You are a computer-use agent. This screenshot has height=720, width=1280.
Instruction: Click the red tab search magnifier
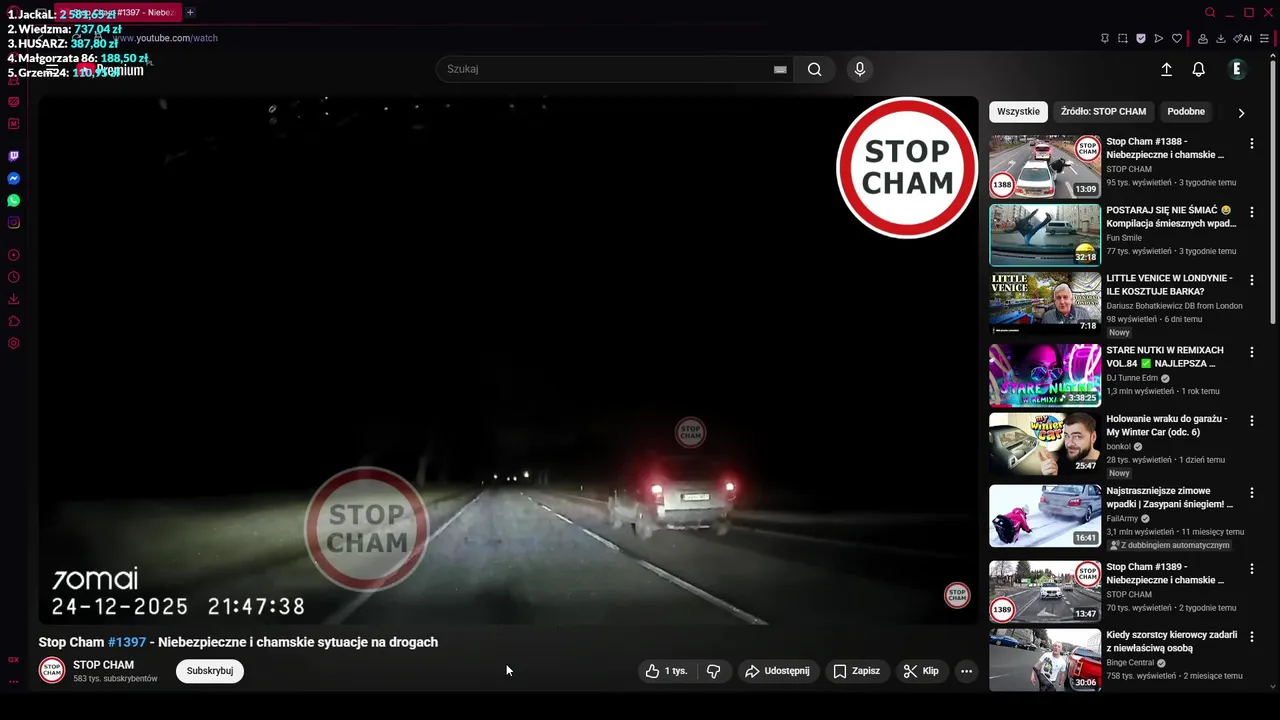(1210, 12)
